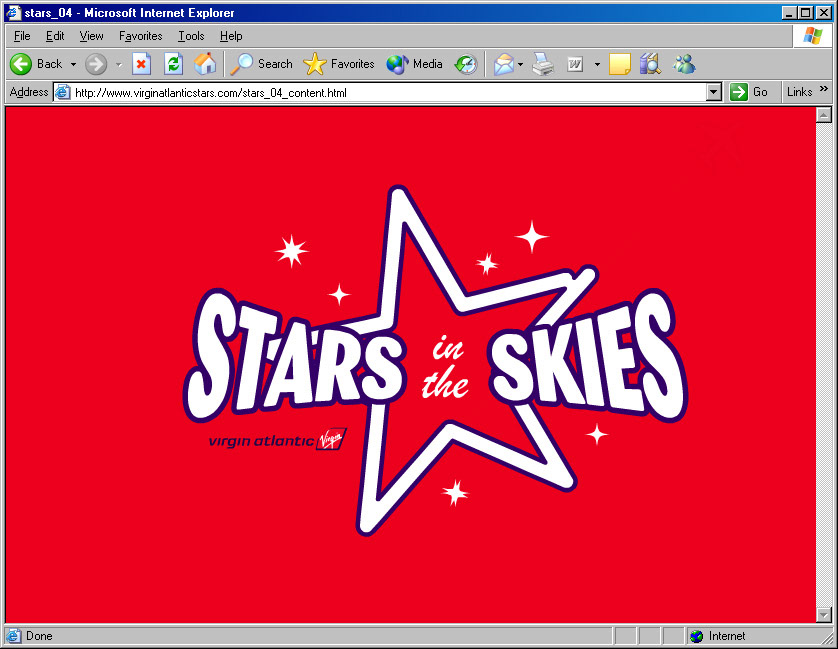Expand the Mail options dropdown arrow
838x649 pixels.
tap(521, 65)
